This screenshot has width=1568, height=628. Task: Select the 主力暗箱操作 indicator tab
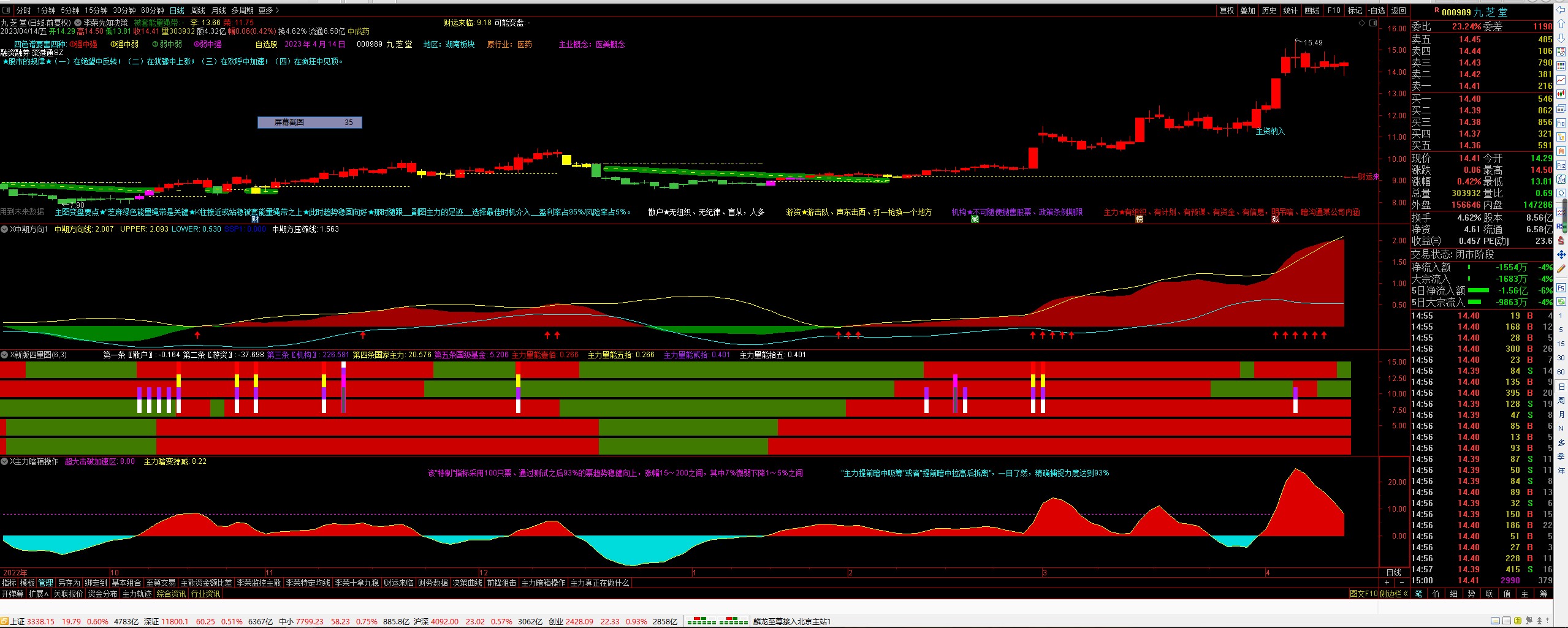(x=543, y=583)
